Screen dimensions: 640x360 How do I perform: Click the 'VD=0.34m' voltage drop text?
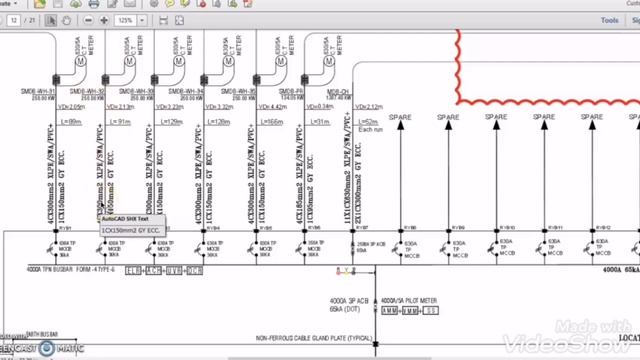pyautogui.click(x=320, y=107)
